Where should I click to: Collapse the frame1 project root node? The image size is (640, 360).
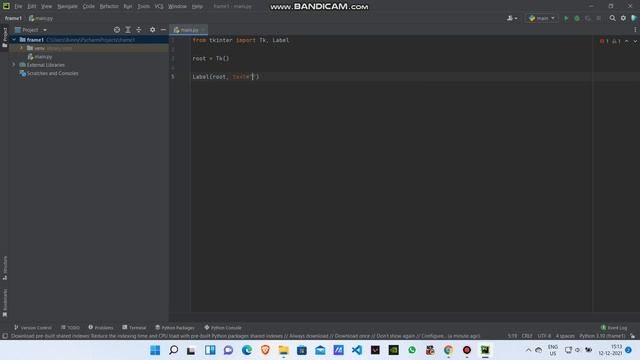pos(14,40)
